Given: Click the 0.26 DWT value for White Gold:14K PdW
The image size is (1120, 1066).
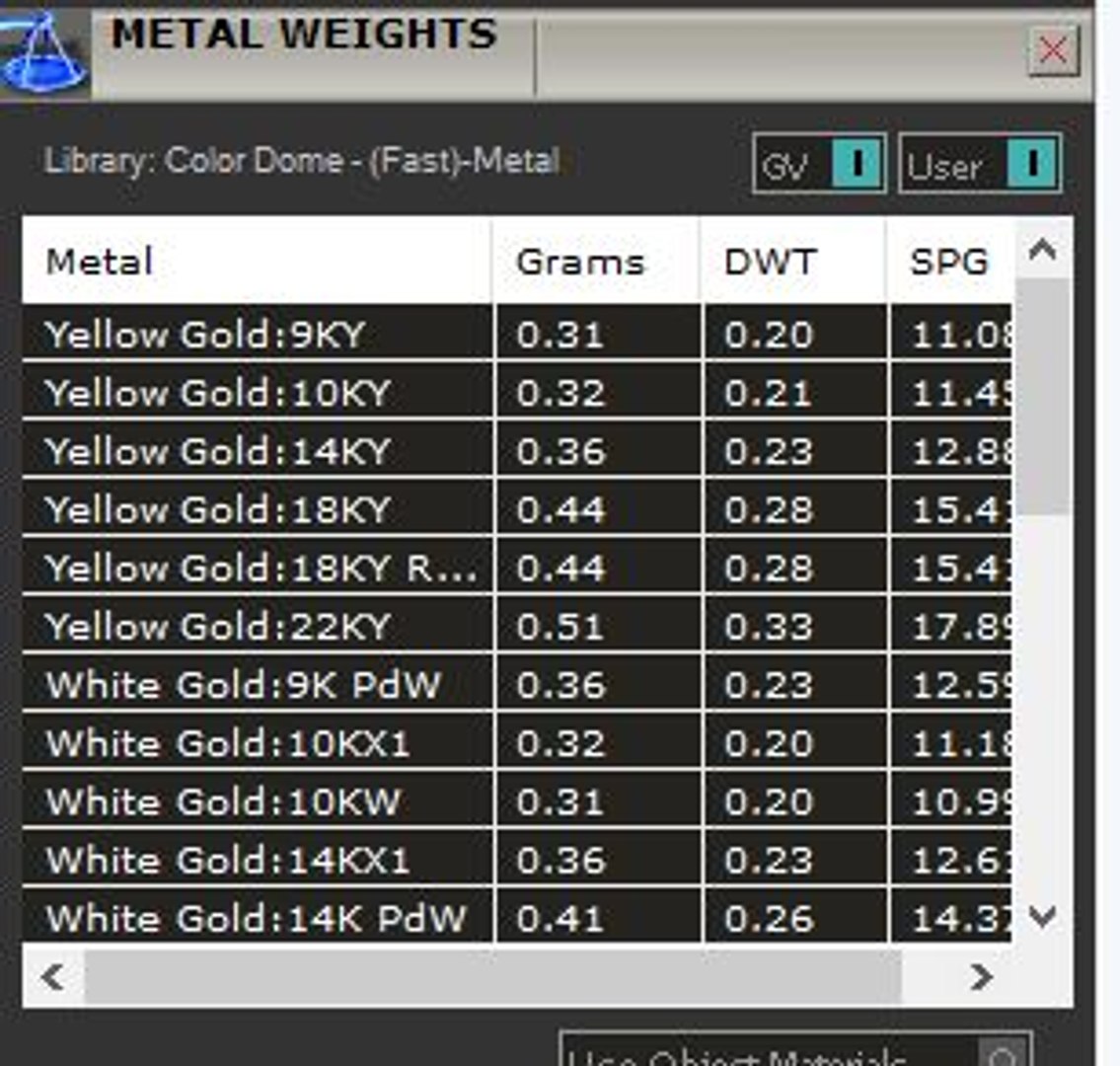Looking at the screenshot, I should coord(769,918).
